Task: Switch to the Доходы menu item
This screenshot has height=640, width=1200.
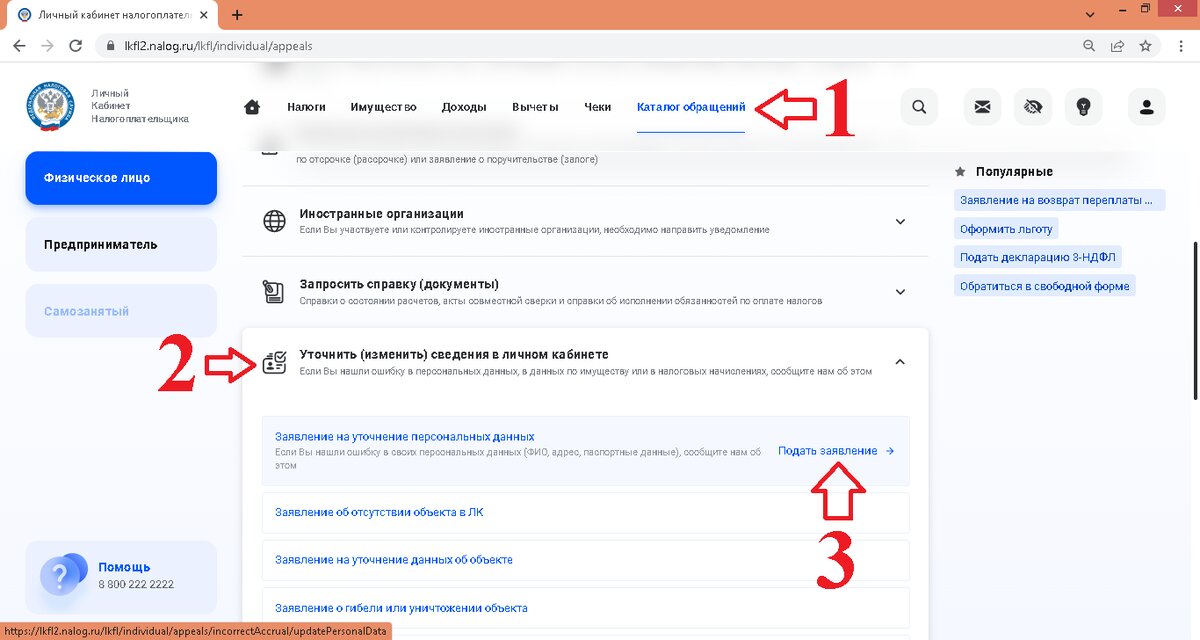Action: 464,106
